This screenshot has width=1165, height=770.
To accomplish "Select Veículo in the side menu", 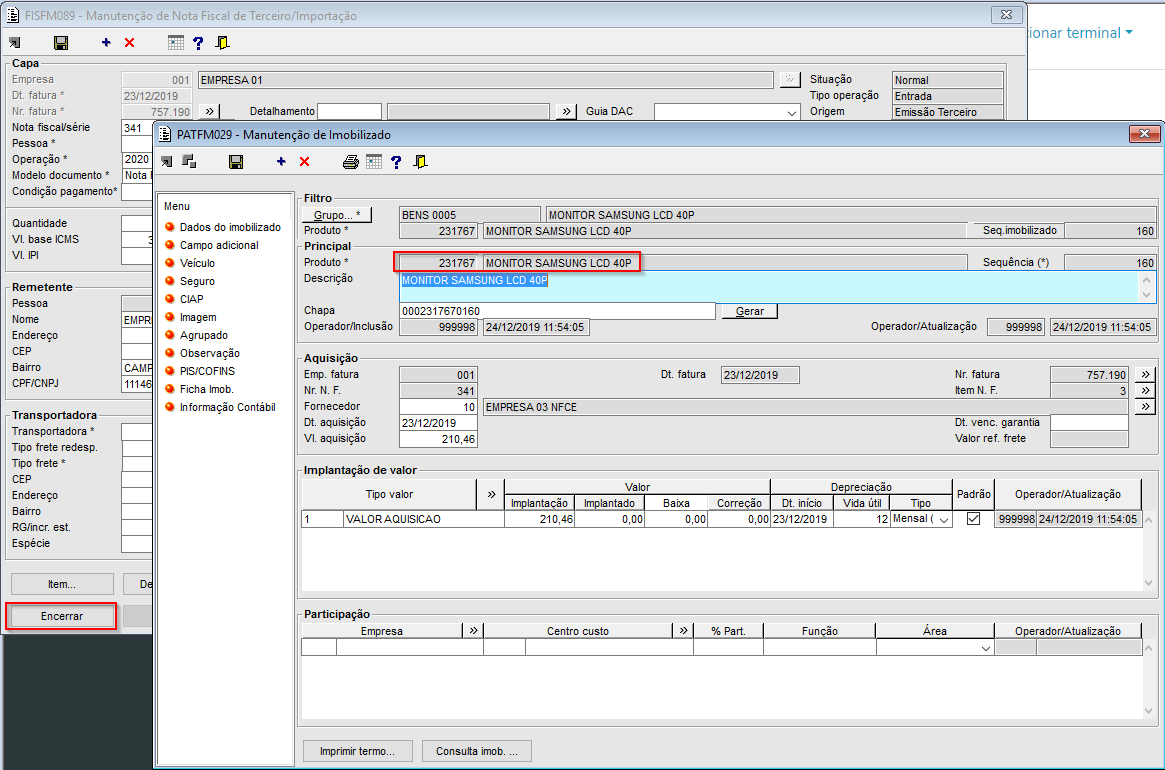I will pyautogui.click(x=197, y=263).
